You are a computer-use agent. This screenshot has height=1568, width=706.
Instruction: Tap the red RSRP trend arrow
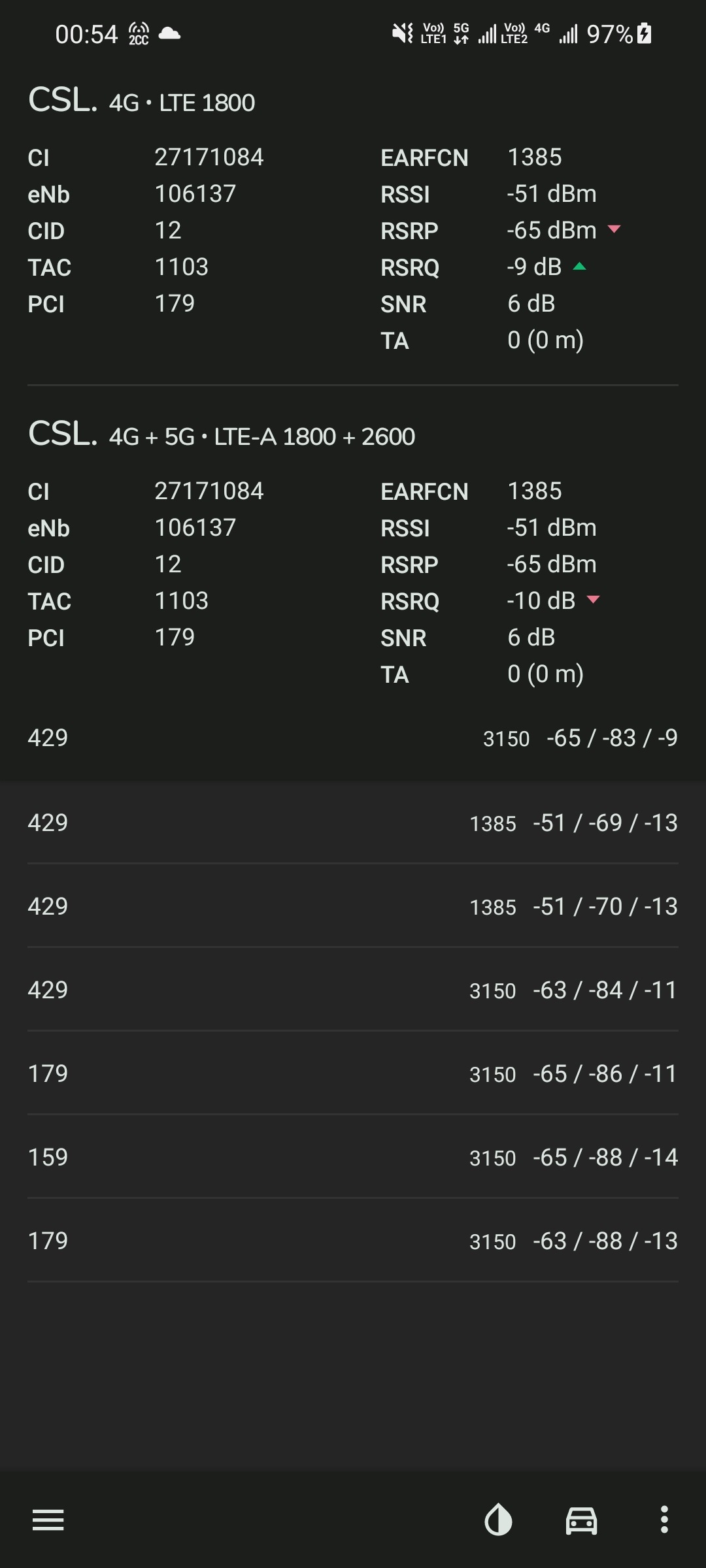pos(614,229)
